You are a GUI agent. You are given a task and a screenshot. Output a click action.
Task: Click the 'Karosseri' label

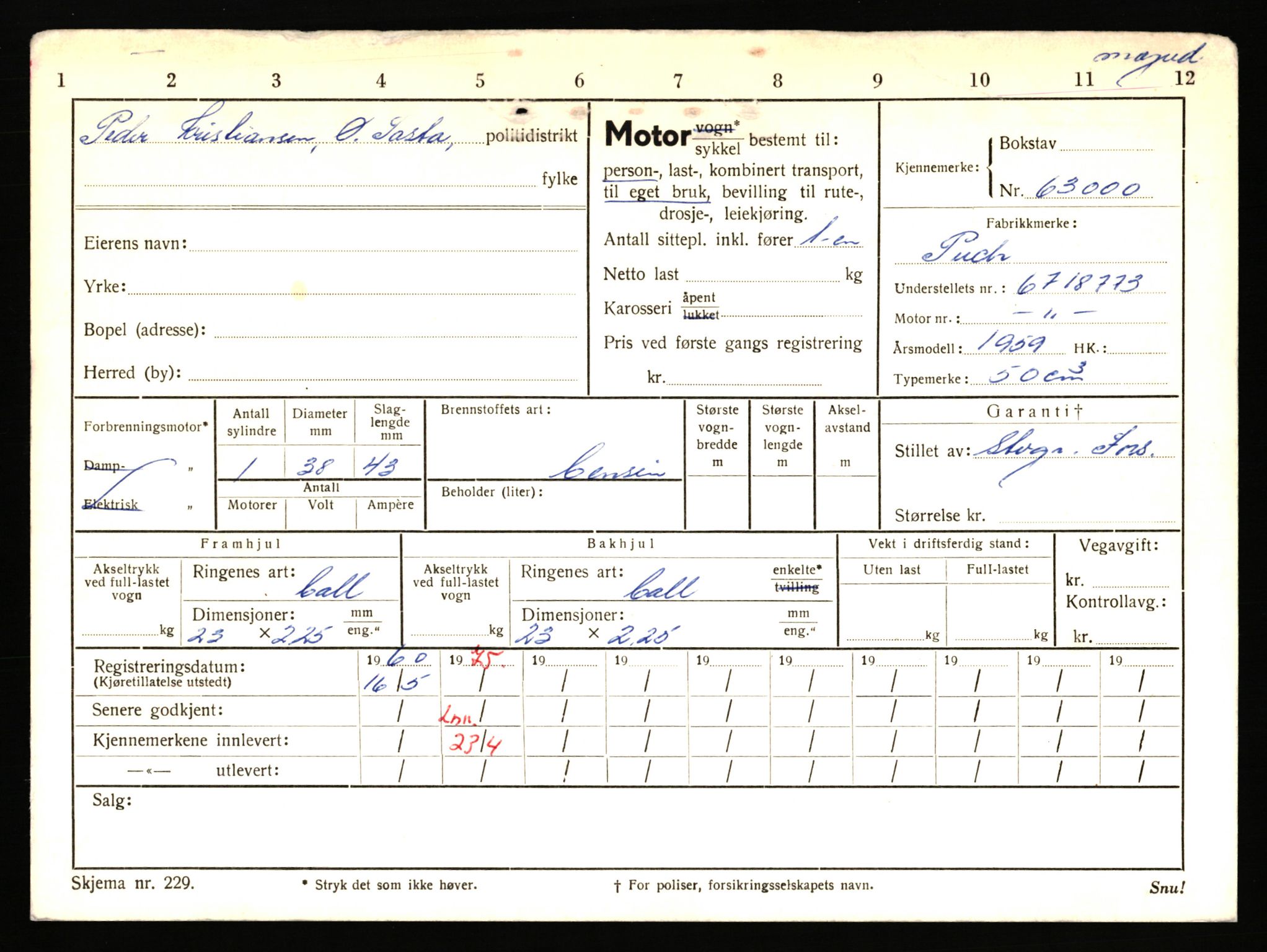[637, 308]
